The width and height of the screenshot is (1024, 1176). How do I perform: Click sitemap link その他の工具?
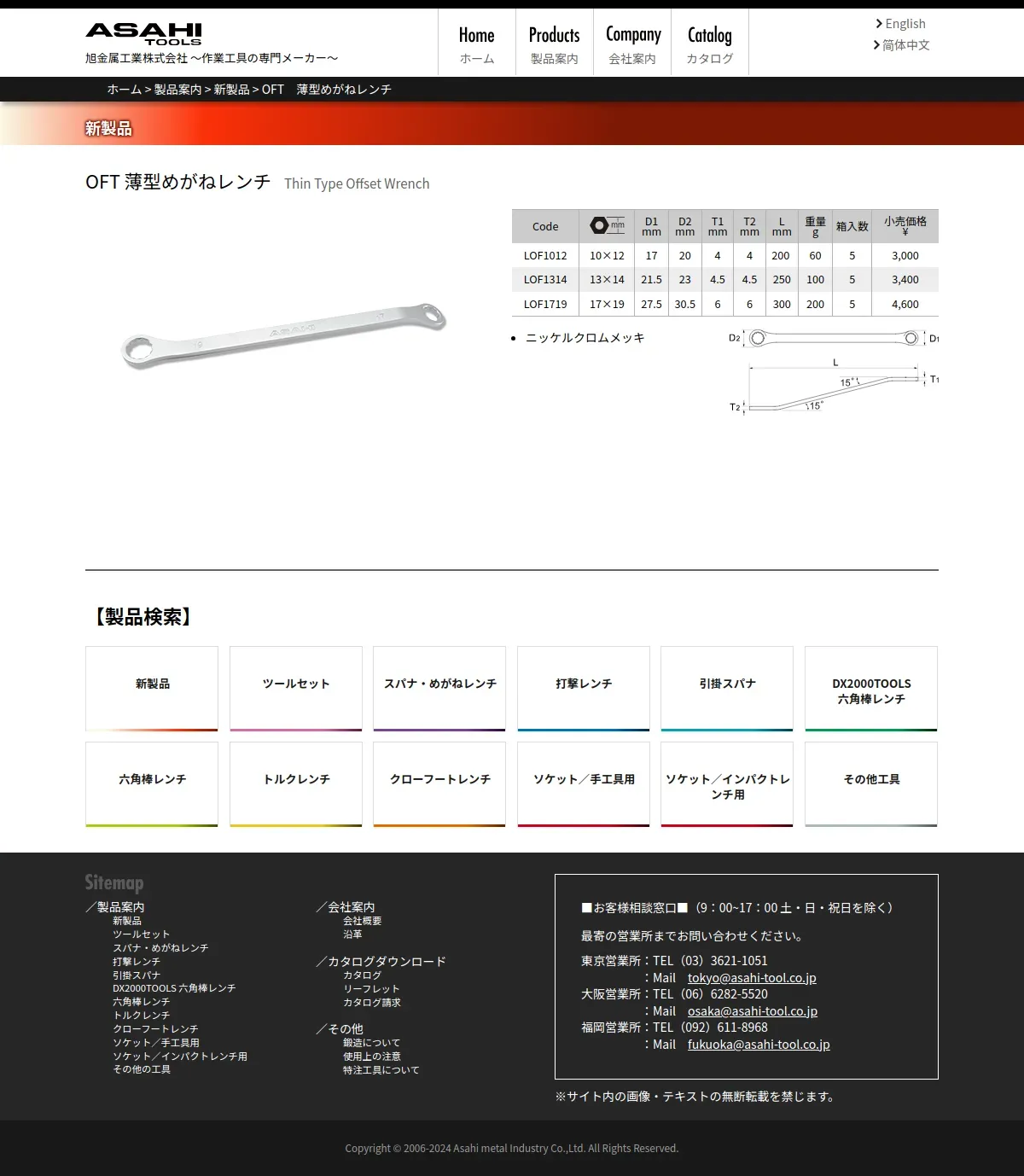[x=142, y=1069]
